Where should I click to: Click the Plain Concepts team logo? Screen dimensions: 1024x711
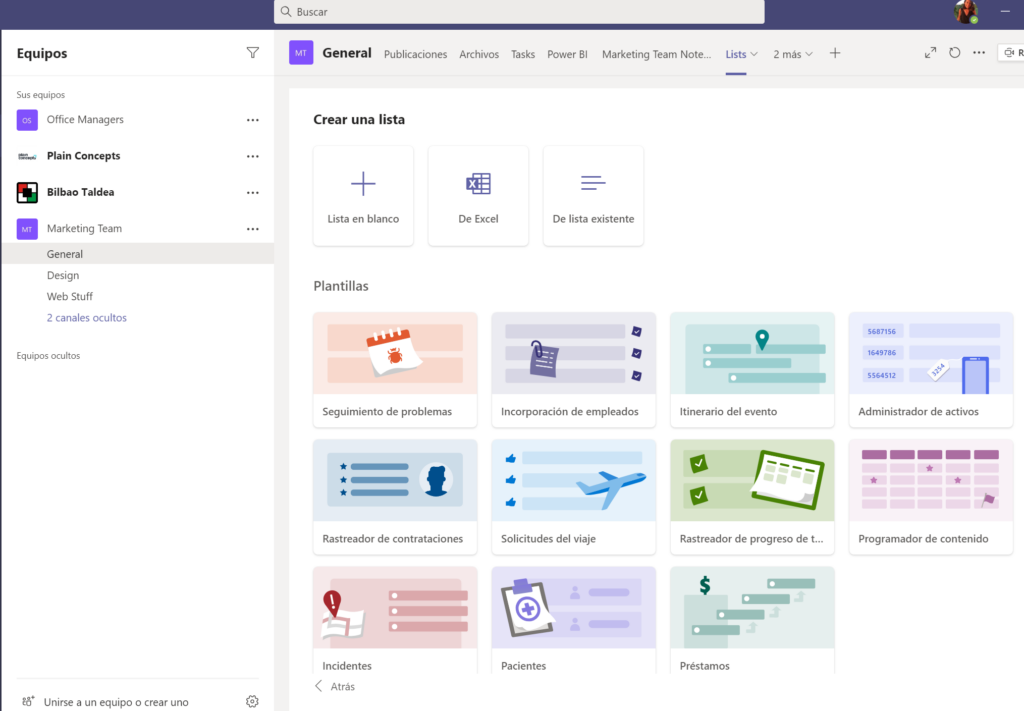click(27, 156)
